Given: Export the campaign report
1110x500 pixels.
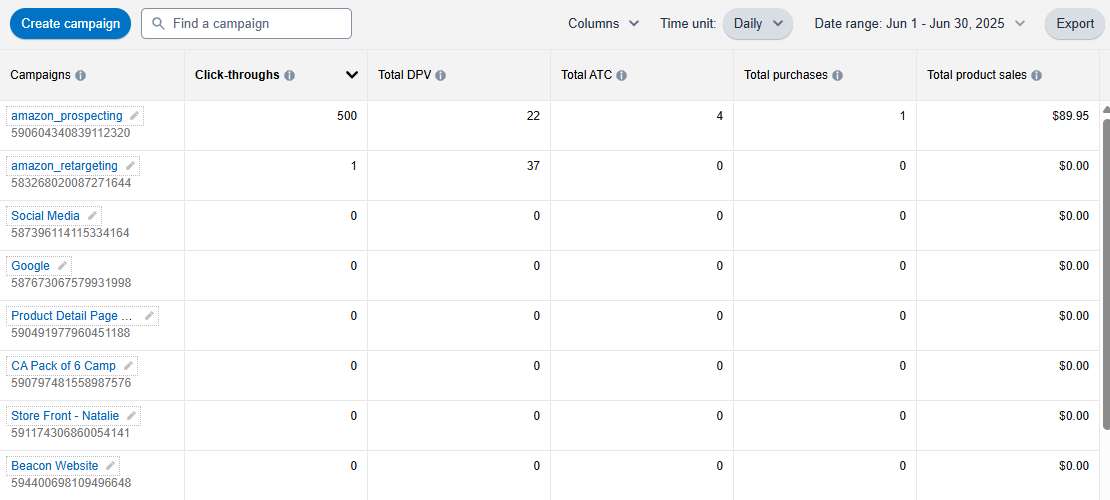Looking at the screenshot, I should (x=1075, y=24).
